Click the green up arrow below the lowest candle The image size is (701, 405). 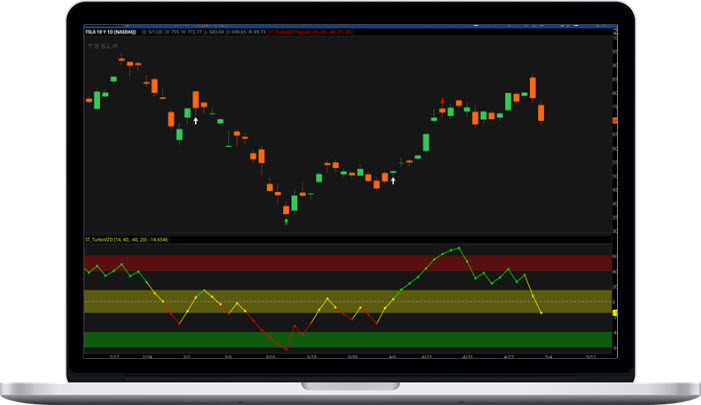pyautogui.click(x=287, y=221)
